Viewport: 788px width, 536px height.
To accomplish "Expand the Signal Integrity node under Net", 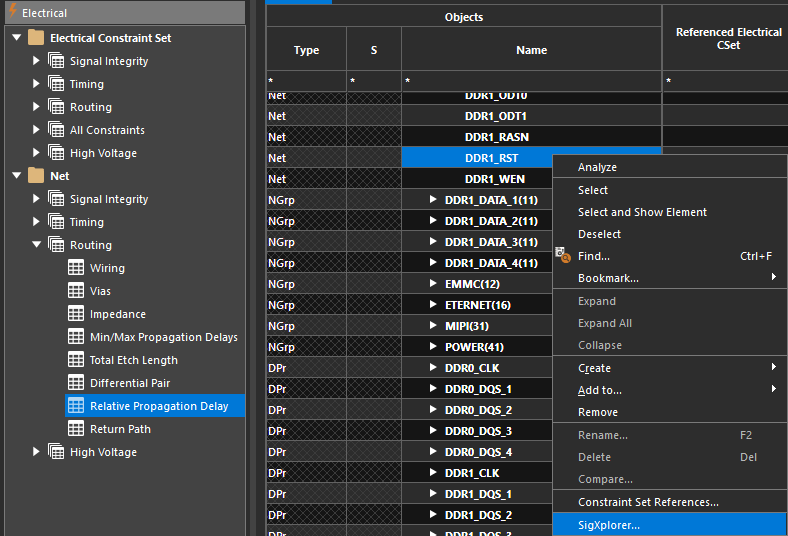I will tap(37, 199).
